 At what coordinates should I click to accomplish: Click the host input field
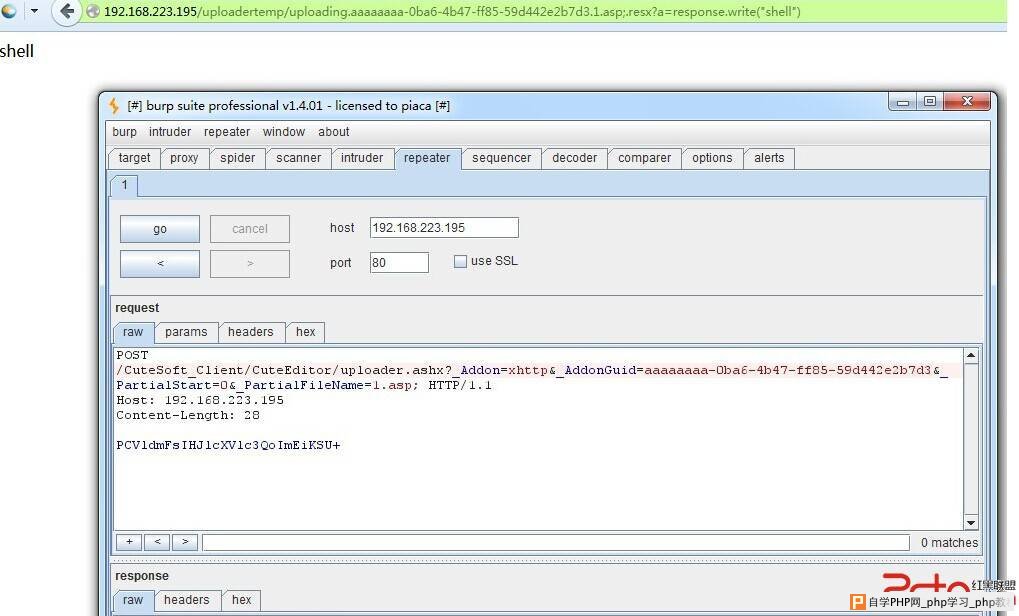pos(444,227)
